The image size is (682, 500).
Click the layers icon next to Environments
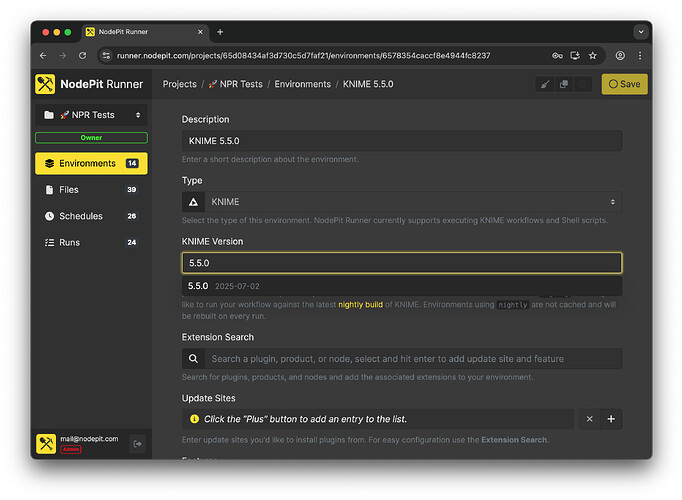tap(50, 163)
